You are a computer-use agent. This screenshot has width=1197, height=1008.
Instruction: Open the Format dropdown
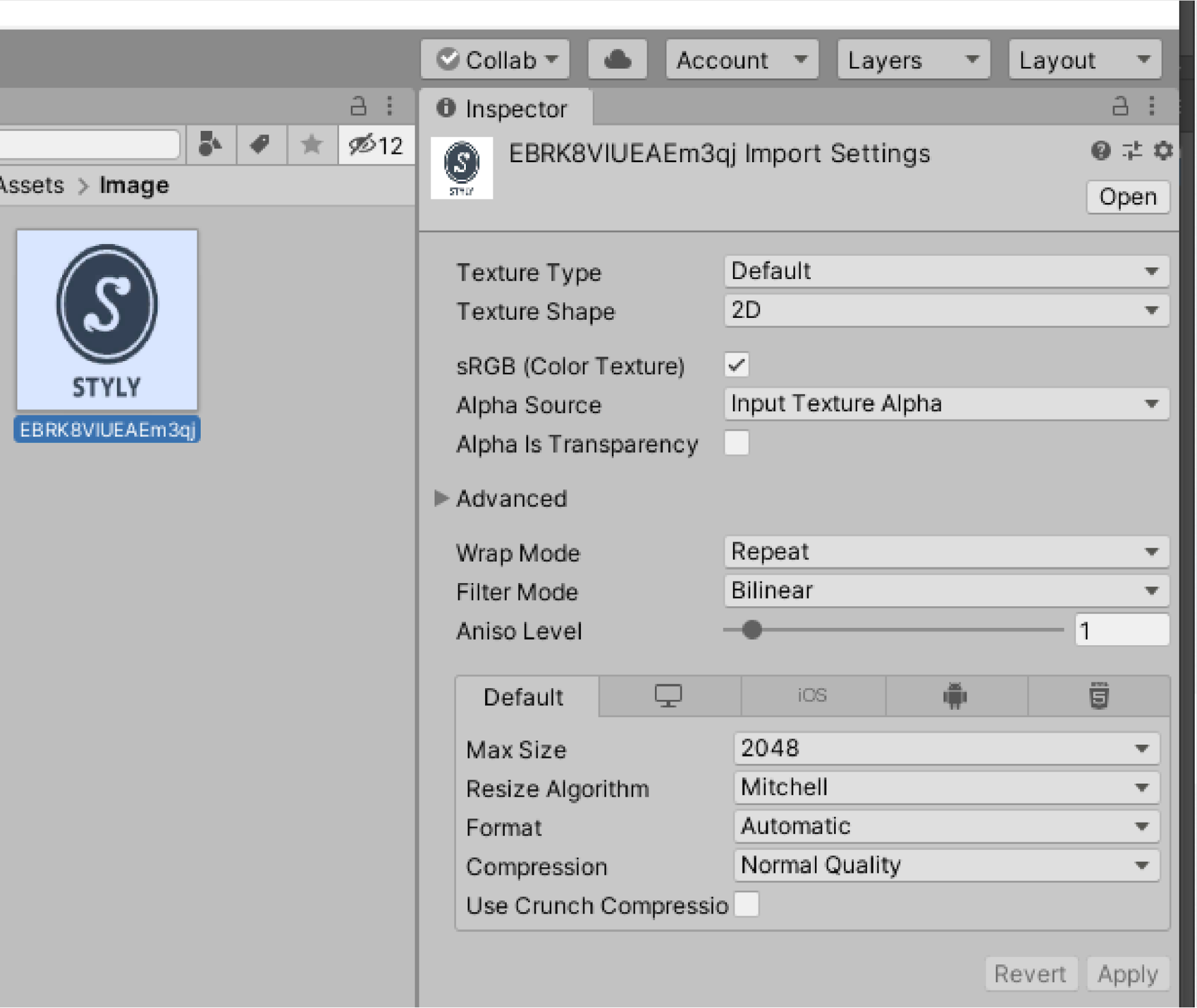point(947,827)
